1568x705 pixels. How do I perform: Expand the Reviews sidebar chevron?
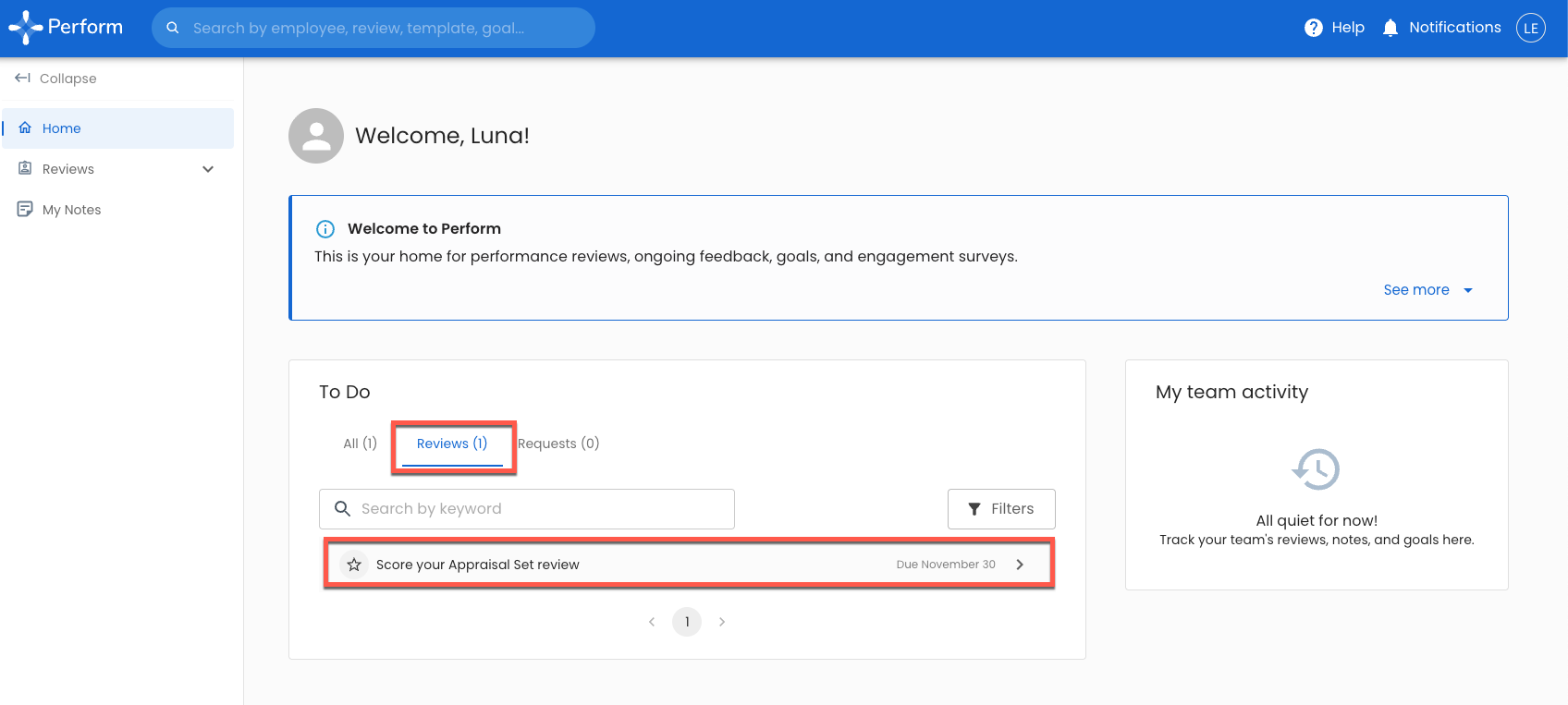pos(208,169)
